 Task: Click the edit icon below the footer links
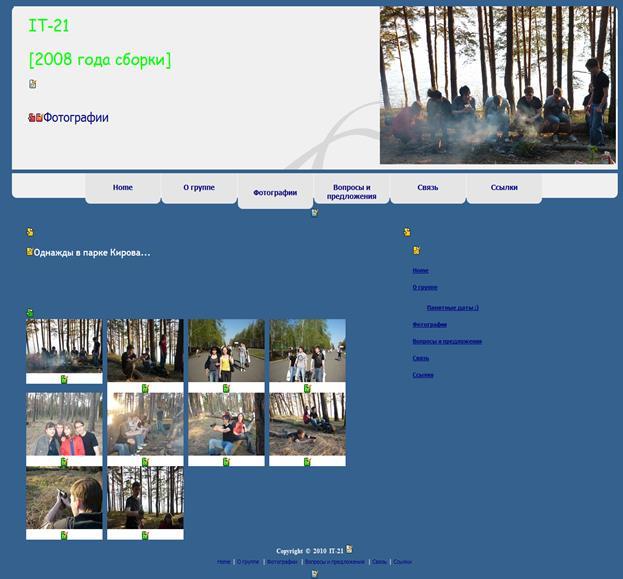(x=315, y=573)
